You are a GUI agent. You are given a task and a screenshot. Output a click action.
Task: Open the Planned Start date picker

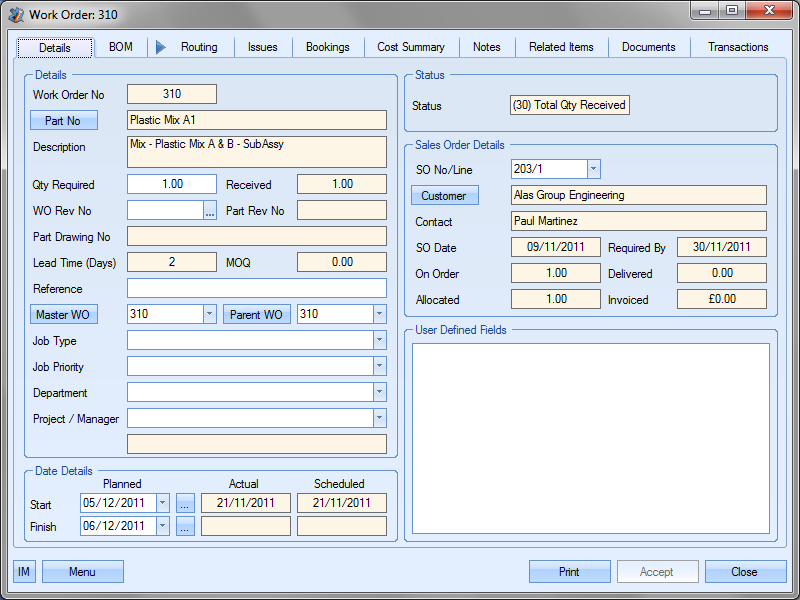pos(163,504)
